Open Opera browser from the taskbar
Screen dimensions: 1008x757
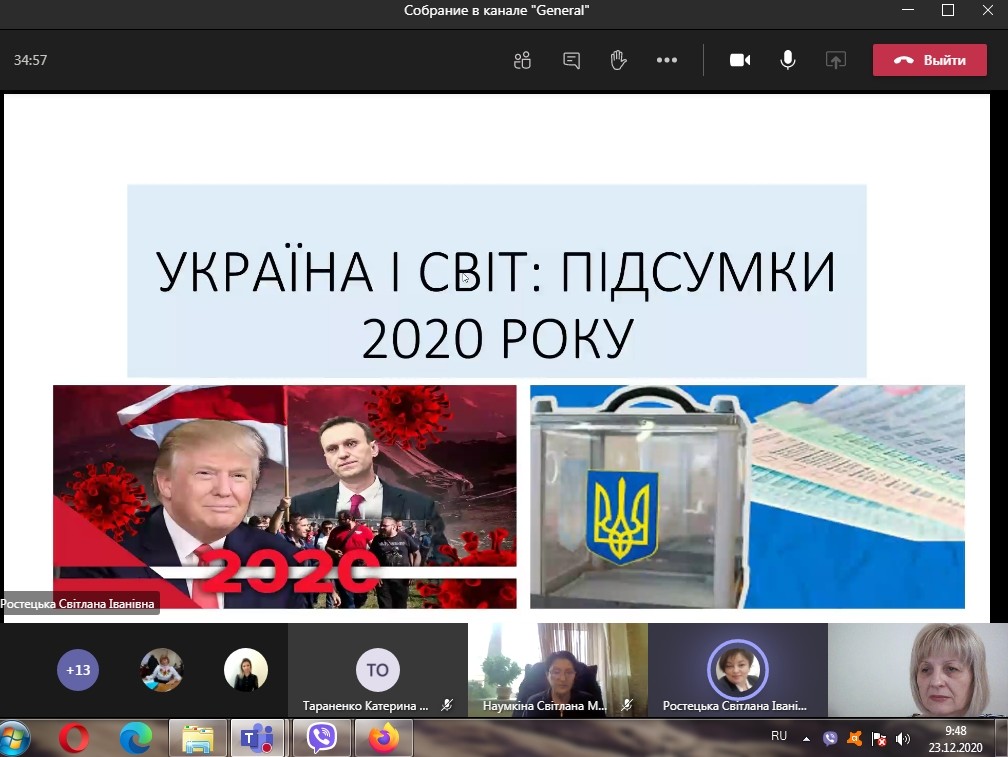pyautogui.click(x=75, y=738)
